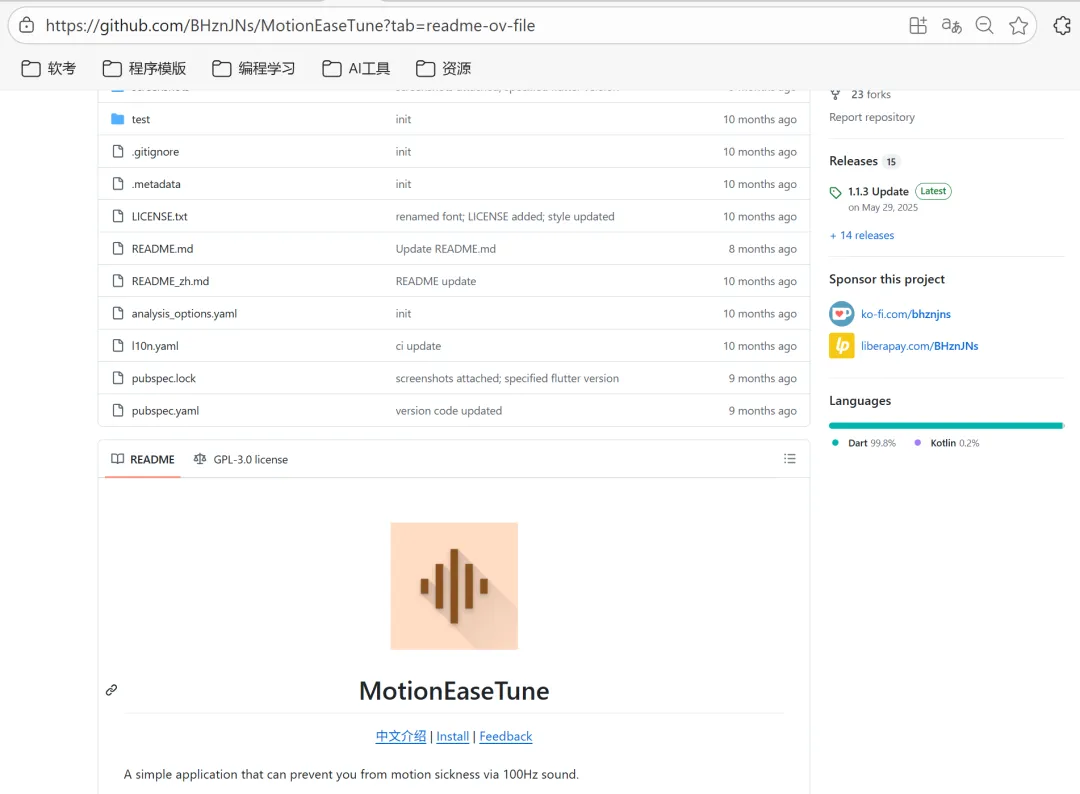Open the .metadata file
This screenshot has width=1080, height=794.
(x=156, y=184)
